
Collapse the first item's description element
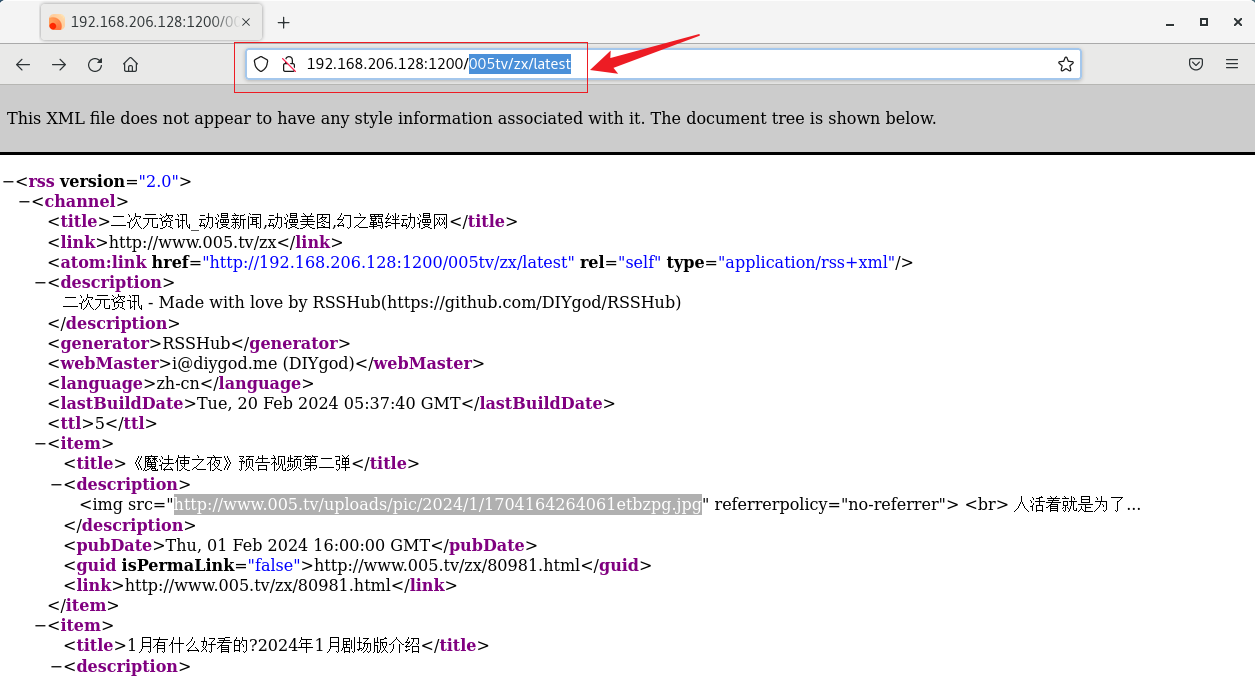point(56,484)
